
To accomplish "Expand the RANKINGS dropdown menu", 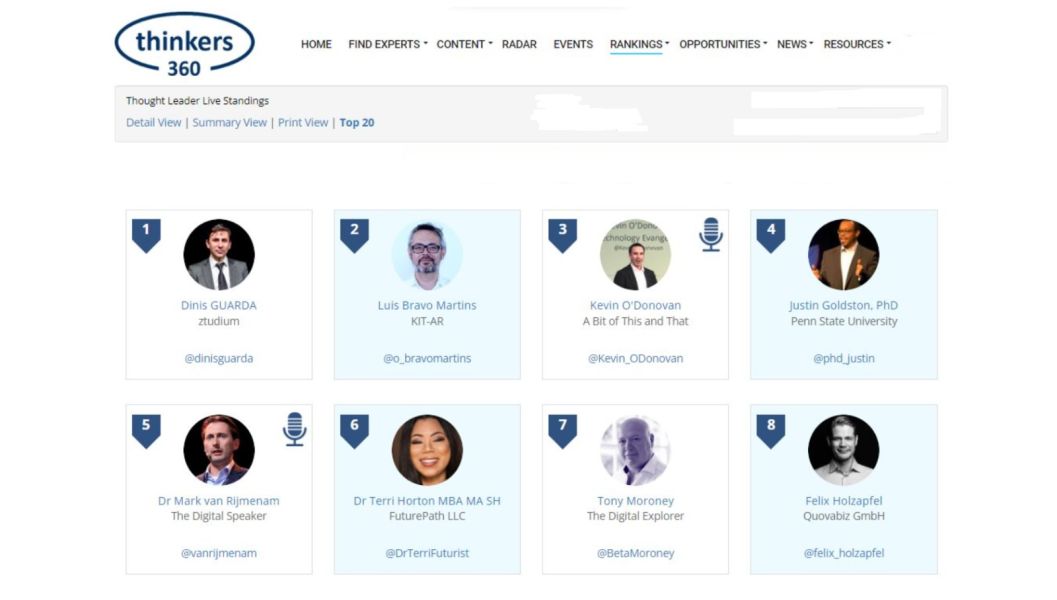I will (639, 44).
